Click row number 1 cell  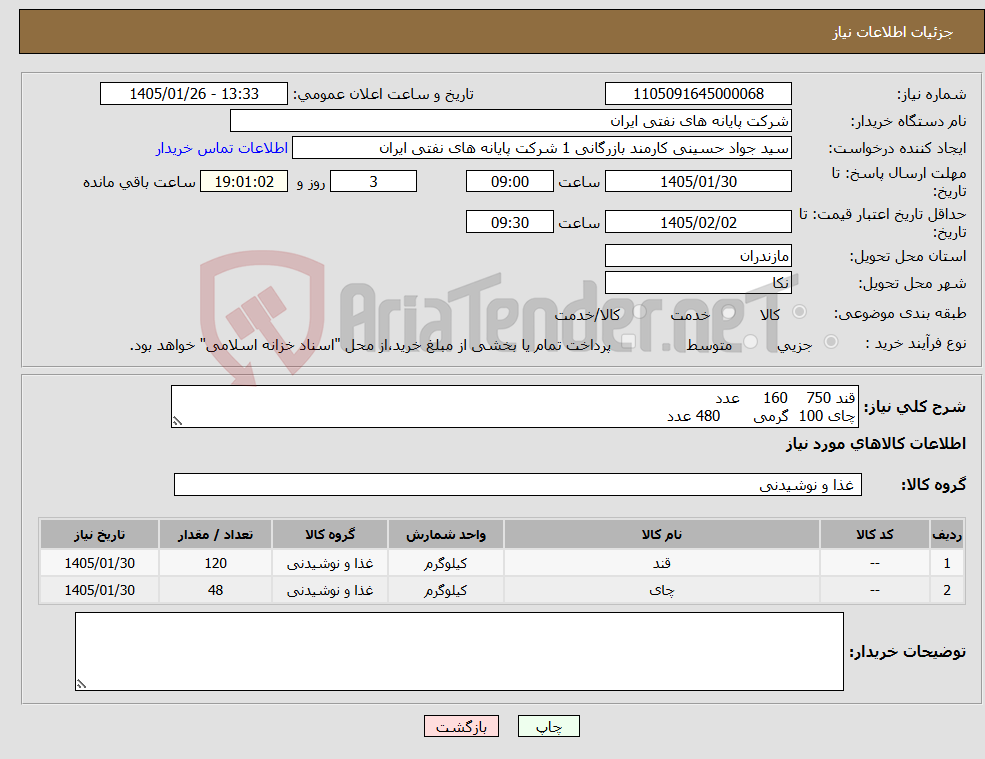tap(947, 563)
